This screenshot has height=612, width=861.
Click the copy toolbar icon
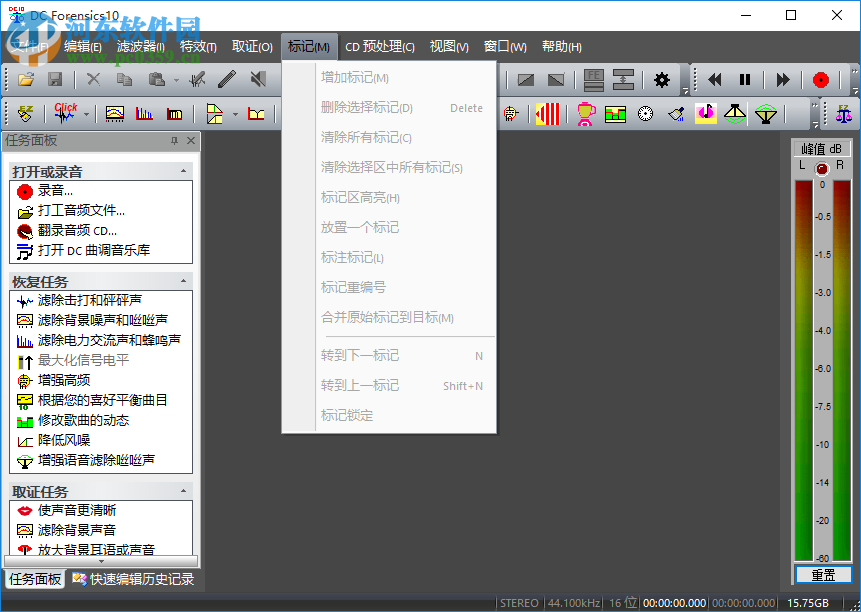pyautogui.click(x=125, y=80)
